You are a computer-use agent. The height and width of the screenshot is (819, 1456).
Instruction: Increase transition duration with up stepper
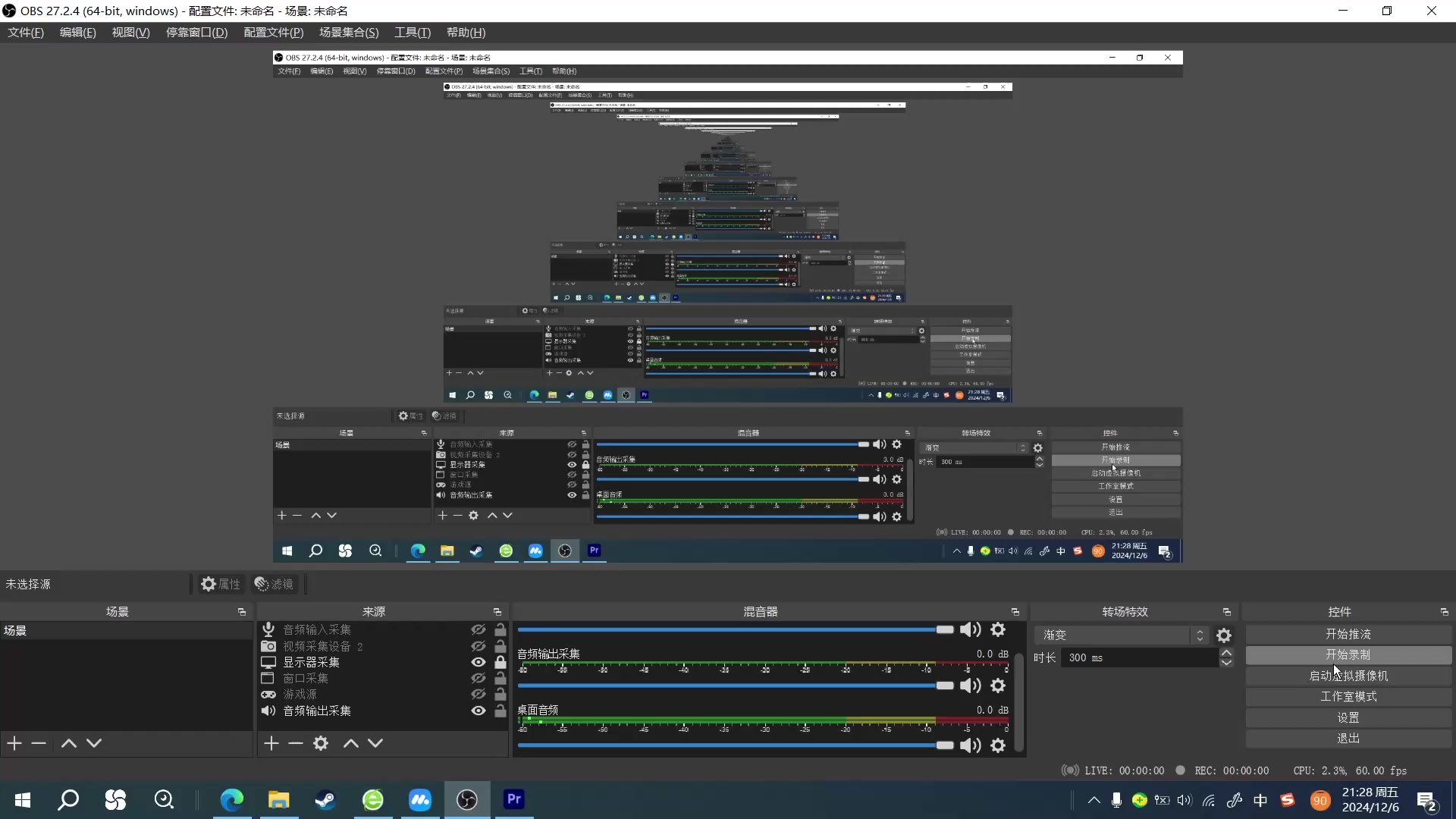(x=1226, y=652)
